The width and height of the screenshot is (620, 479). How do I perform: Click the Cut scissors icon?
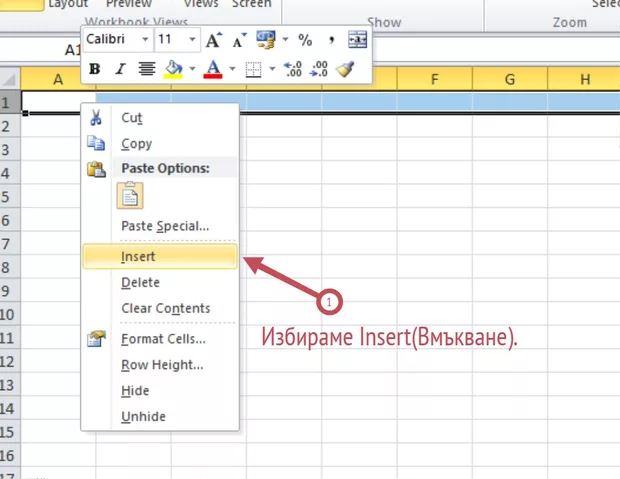point(96,118)
